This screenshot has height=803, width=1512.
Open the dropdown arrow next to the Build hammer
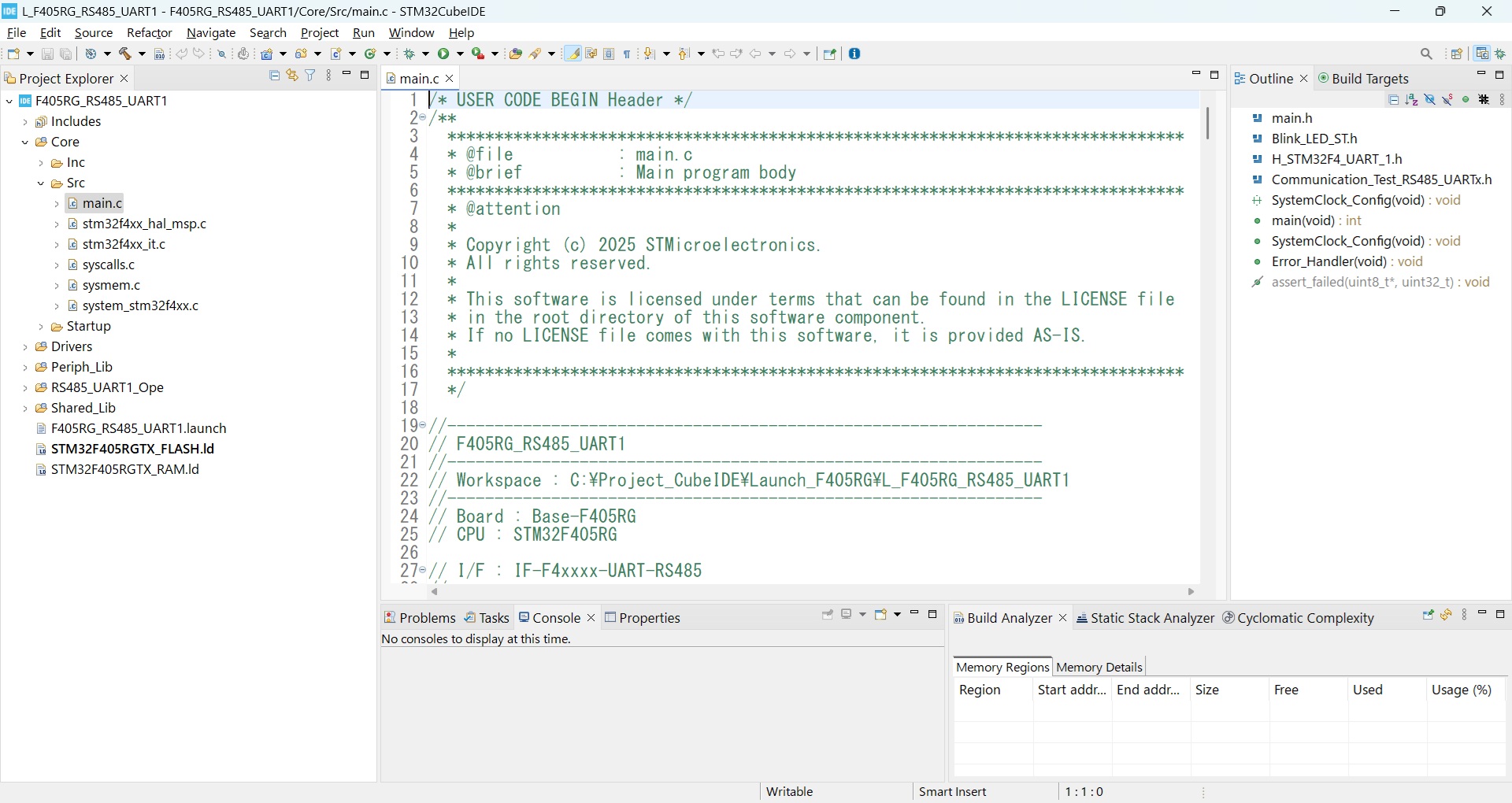[142, 54]
